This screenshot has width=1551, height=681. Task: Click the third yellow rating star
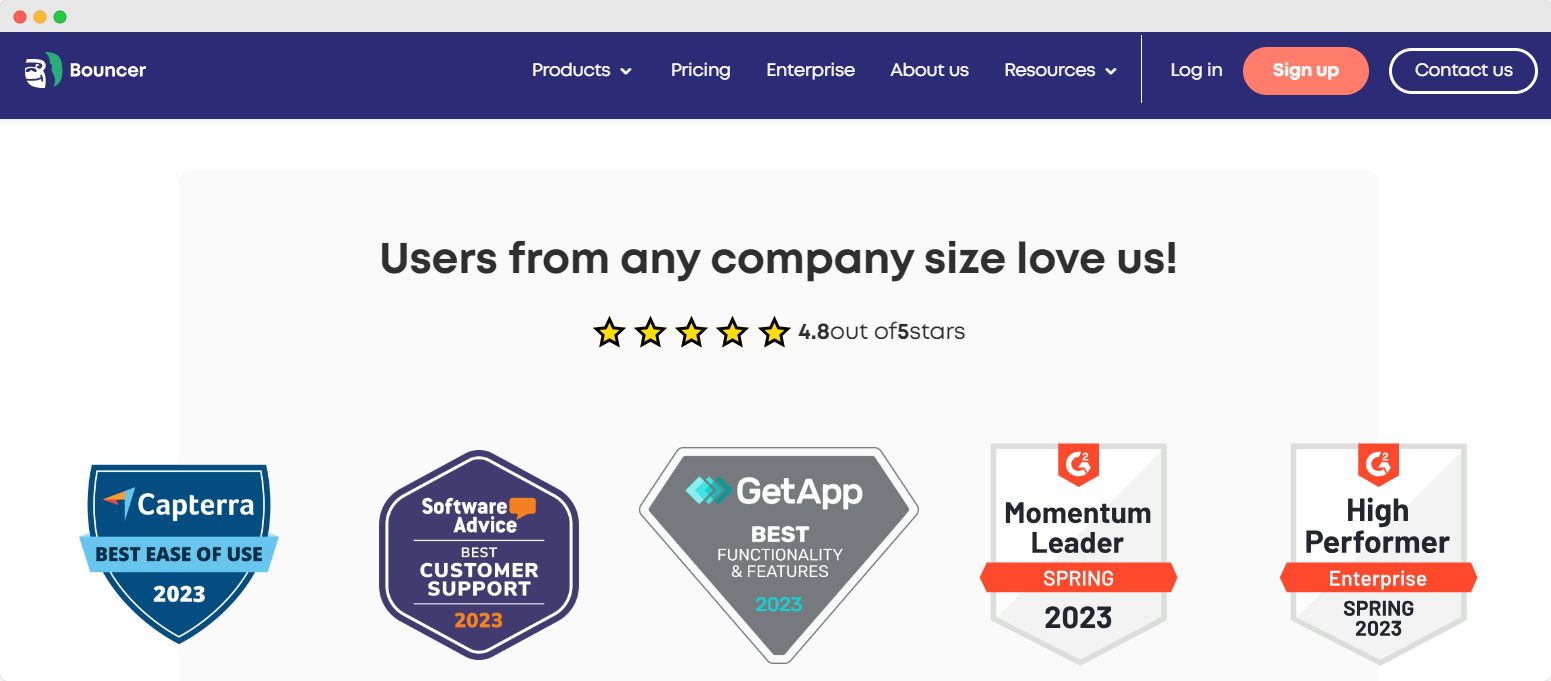[x=691, y=332]
